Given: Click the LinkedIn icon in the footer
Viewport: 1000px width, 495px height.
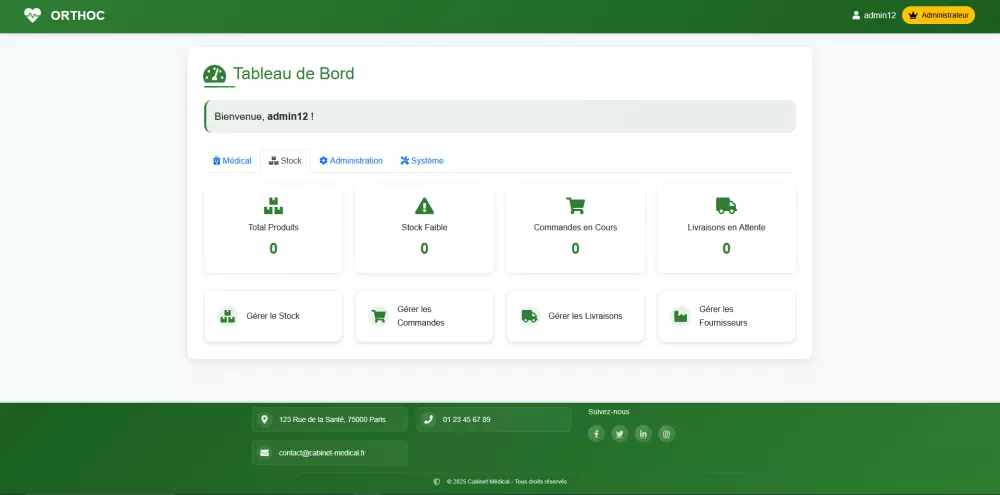Looking at the screenshot, I should point(643,433).
